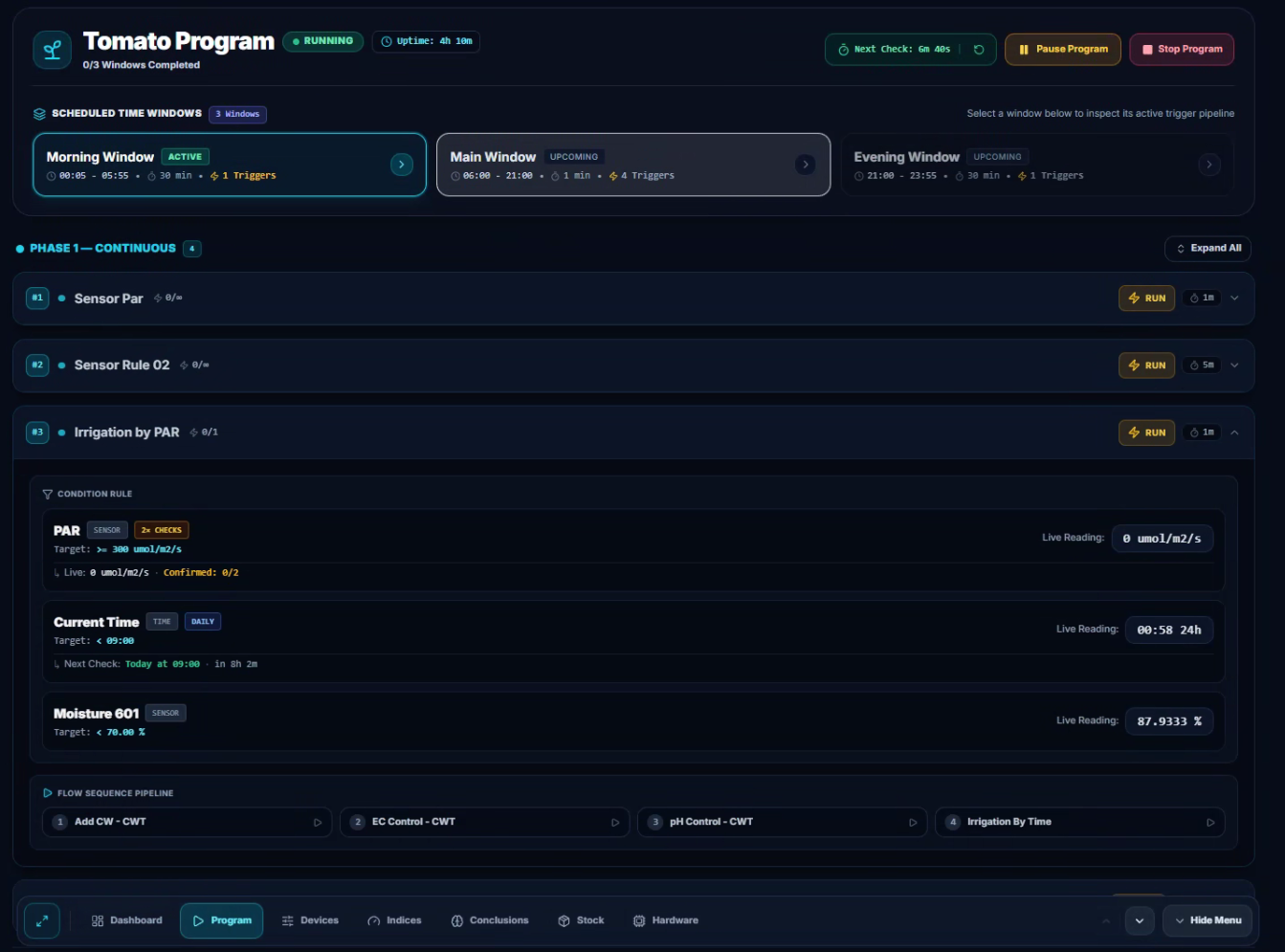Click the 5m timer badge on Sensor Rule 02

click(1202, 365)
